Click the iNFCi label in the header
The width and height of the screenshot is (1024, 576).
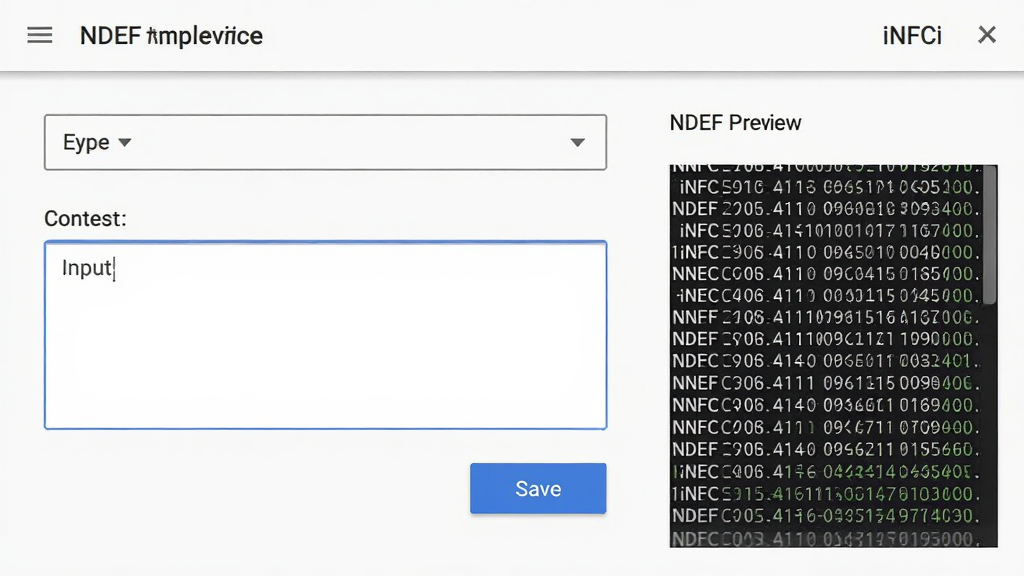pyautogui.click(x=912, y=36)
